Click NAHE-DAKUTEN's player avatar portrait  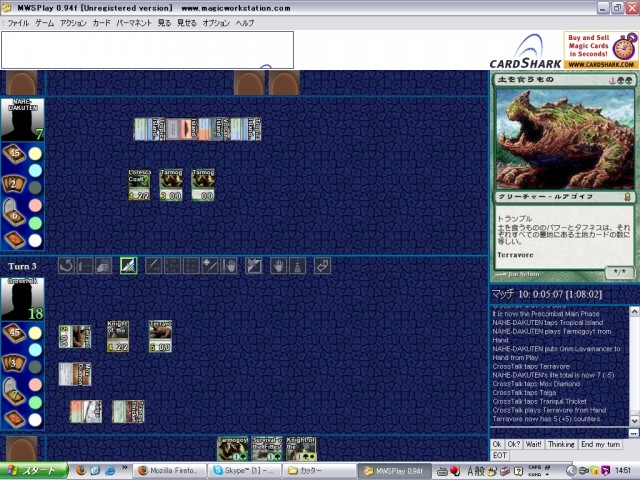[22, 119]
